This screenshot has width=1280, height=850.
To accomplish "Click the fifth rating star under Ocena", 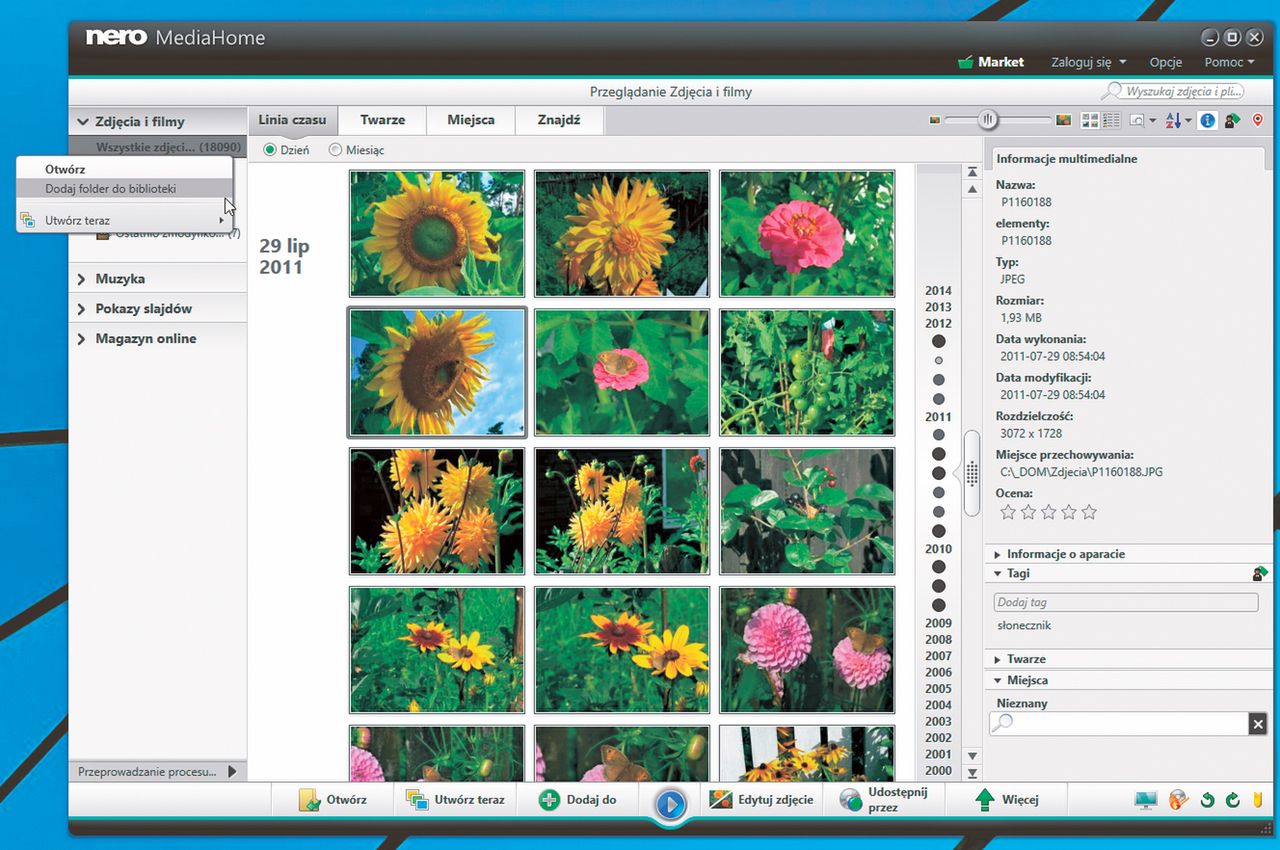I will coord(1089,512).
